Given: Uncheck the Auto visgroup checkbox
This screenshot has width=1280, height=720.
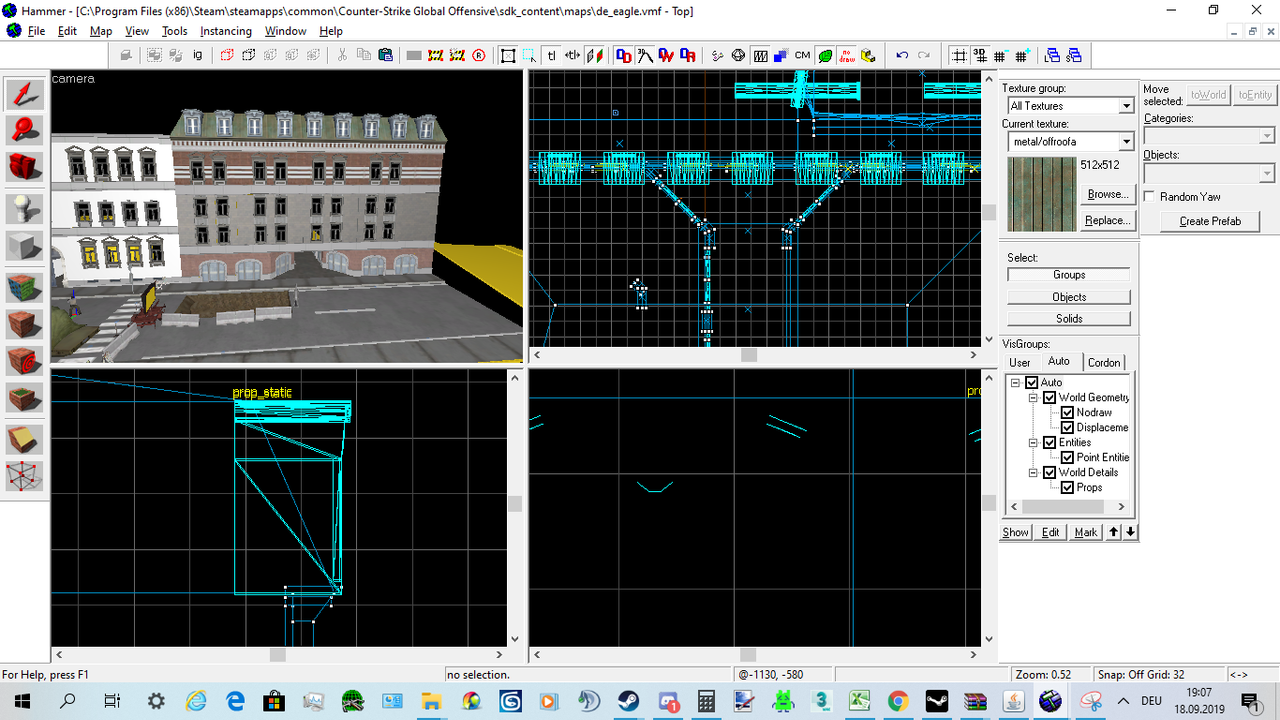Looking at the screenshot, I should coord(1032,383).
